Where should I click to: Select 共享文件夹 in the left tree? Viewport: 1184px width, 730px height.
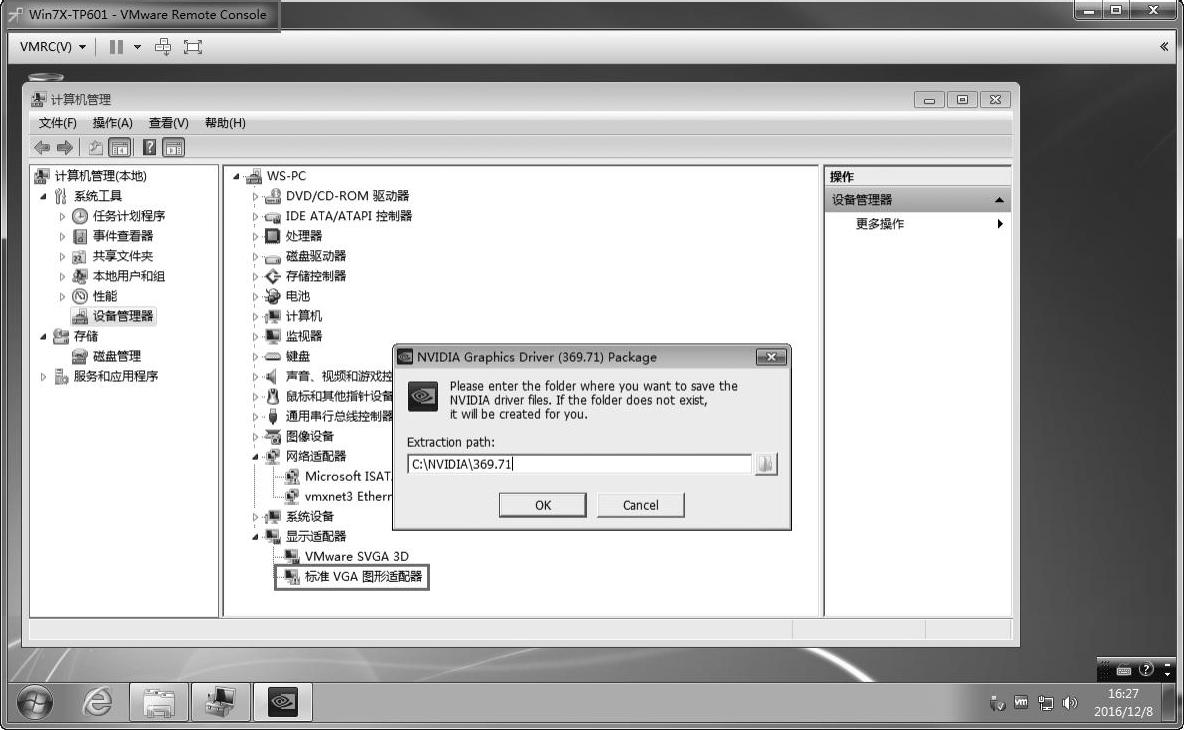click(122, 256)
